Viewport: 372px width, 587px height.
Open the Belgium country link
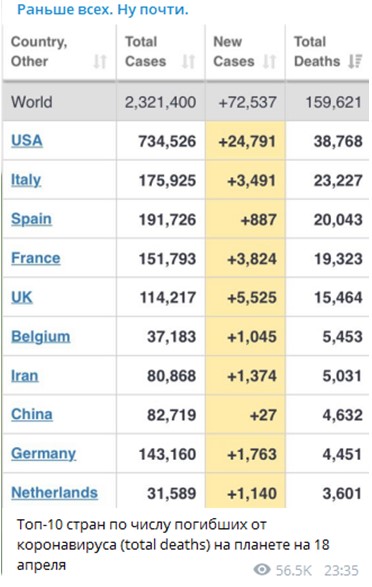coord(40,337)
